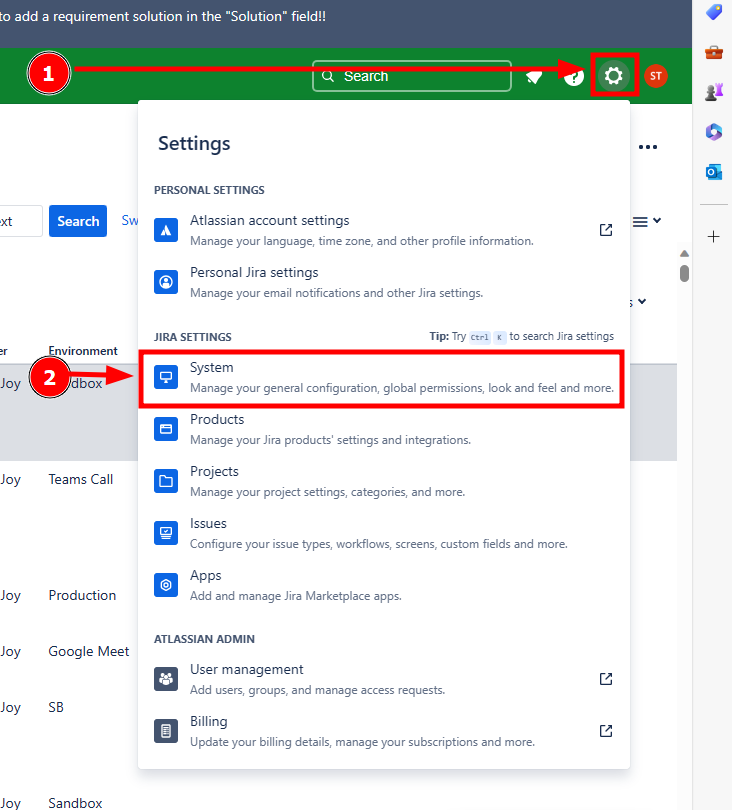This screenshot has height=810, width=732.
Task: Open the System settings menu item
Action: tap(383, 378)
